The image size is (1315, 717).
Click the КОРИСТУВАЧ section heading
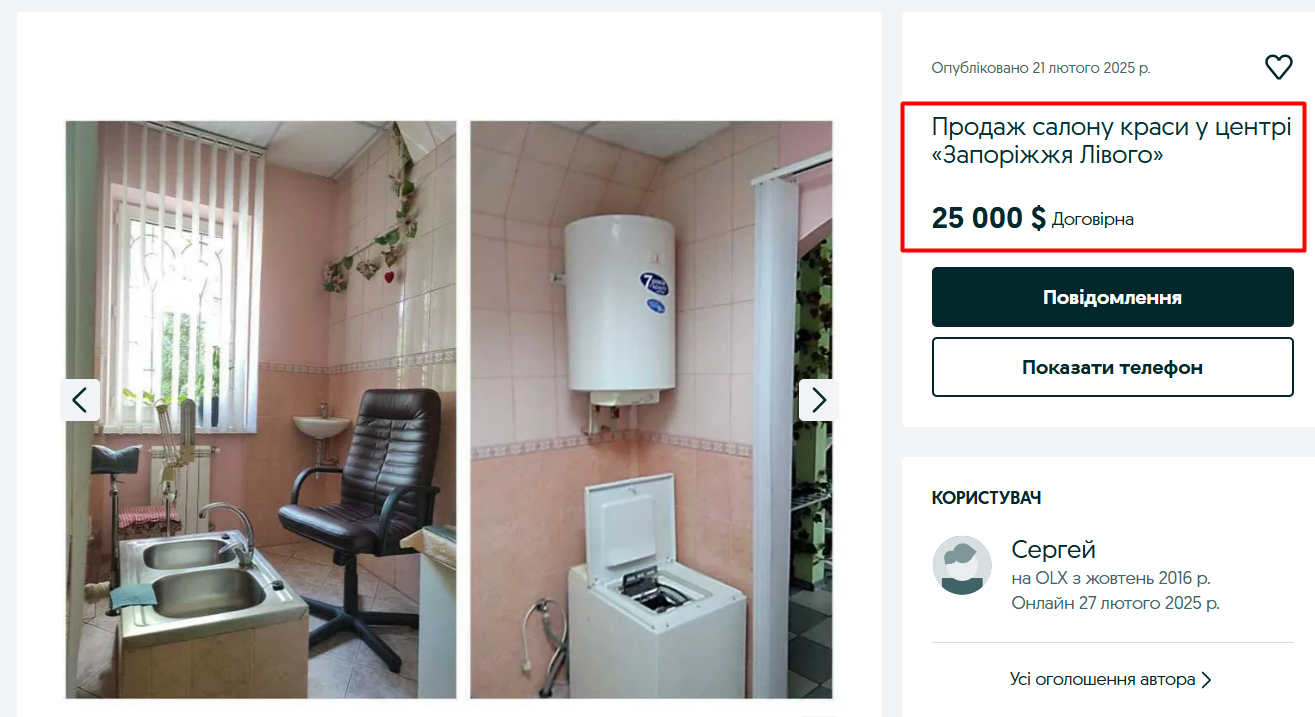coord(987,498)
